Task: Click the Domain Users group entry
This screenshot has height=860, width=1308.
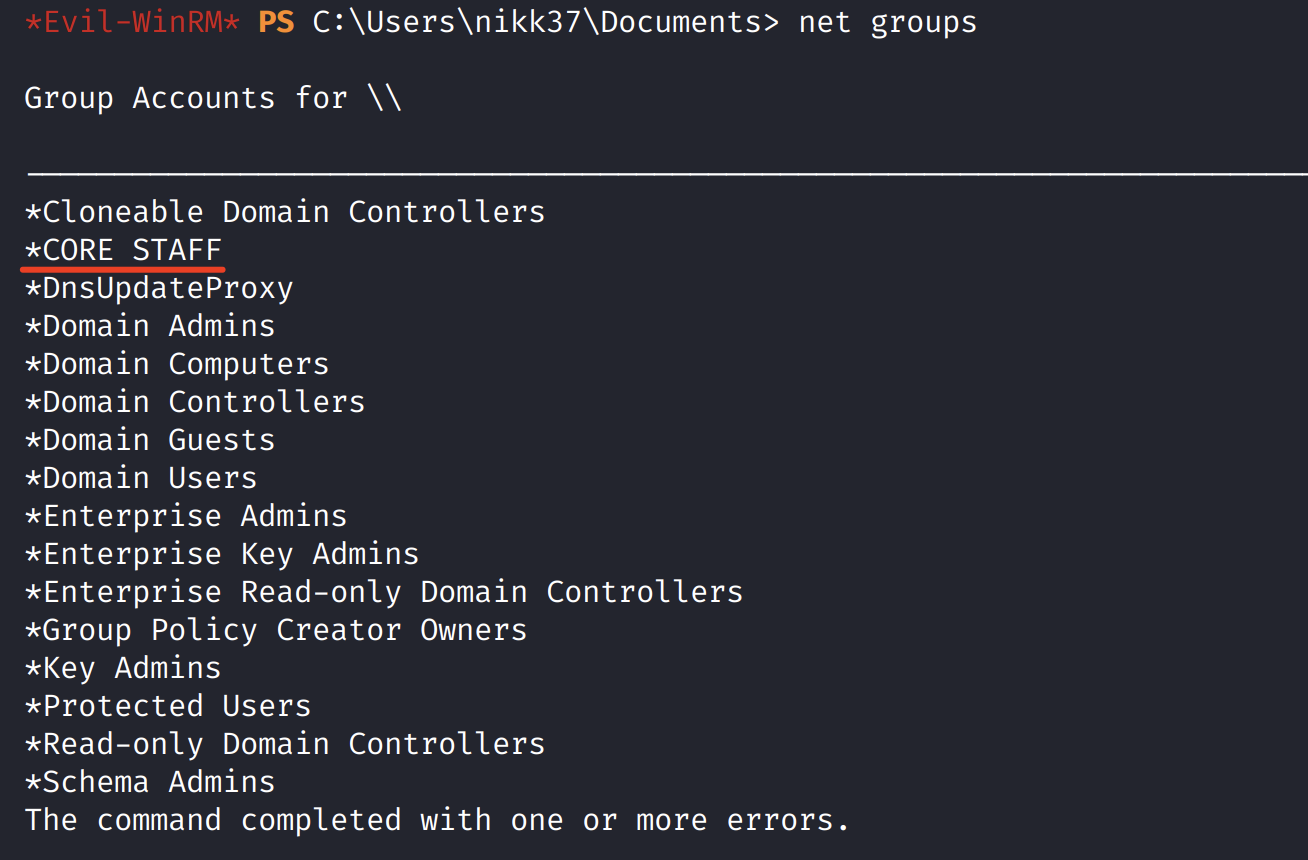Action: pyautogui.click(x=141, y=478)
